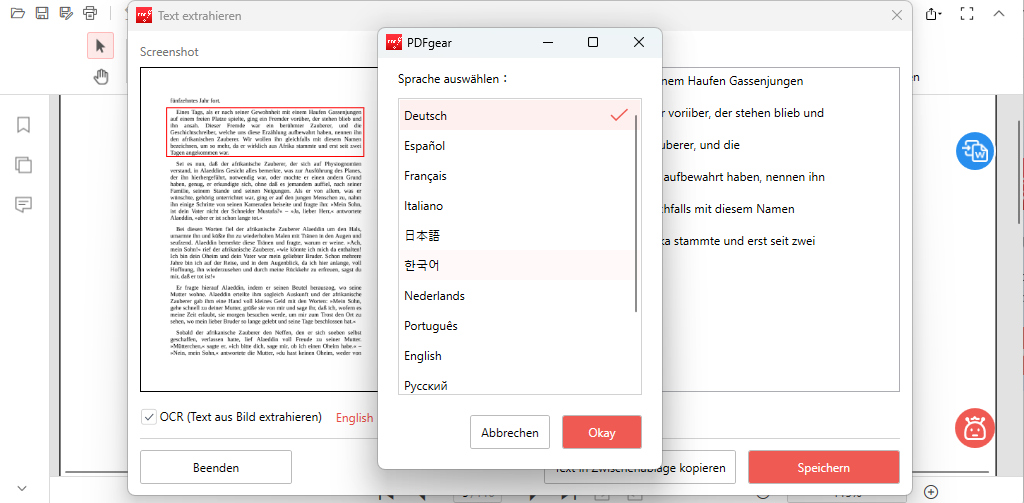Image resolution: width=1024 pixels, height=503 pixels.
Task: Close the Text extrahieren window
Action: coord(897,15)
